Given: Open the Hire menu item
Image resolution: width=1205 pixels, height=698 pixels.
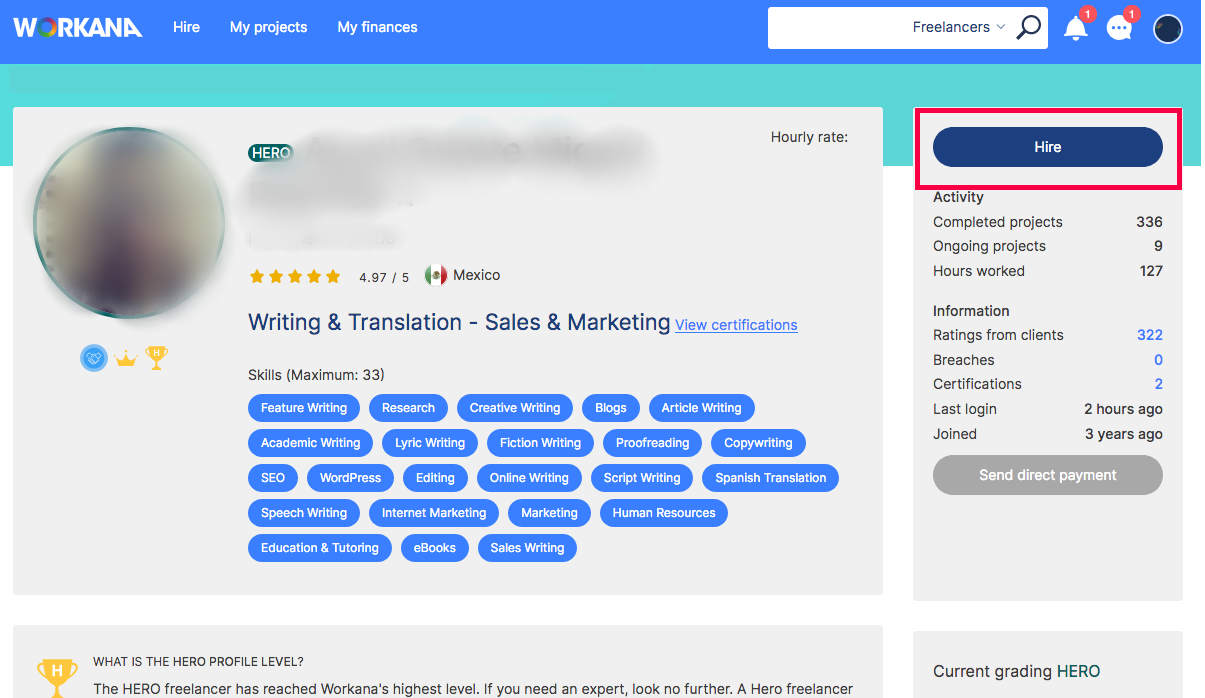Looking at the screenshot, I should click(x=186, y=27).
